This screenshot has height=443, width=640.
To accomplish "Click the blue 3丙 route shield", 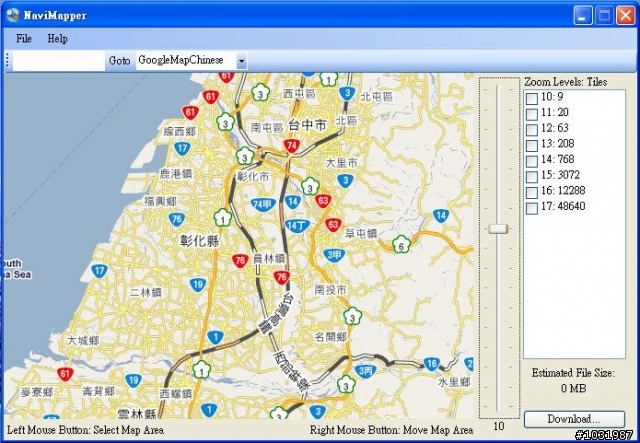I will coord(365,371).
